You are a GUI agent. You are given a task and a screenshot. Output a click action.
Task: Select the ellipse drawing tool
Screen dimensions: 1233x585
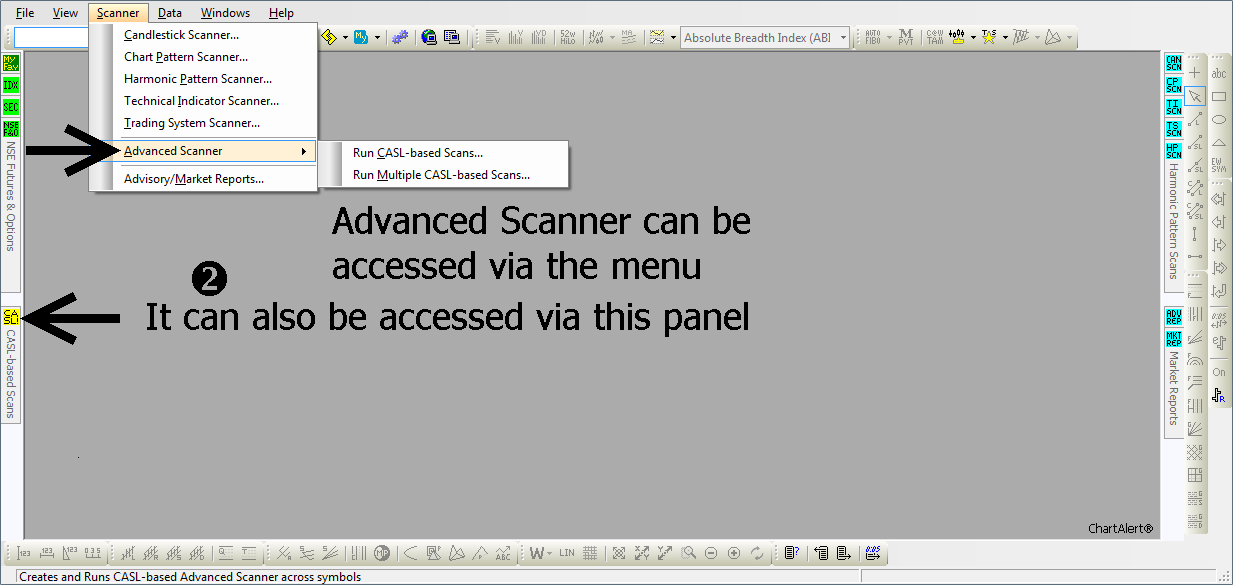pos(1219,119)
